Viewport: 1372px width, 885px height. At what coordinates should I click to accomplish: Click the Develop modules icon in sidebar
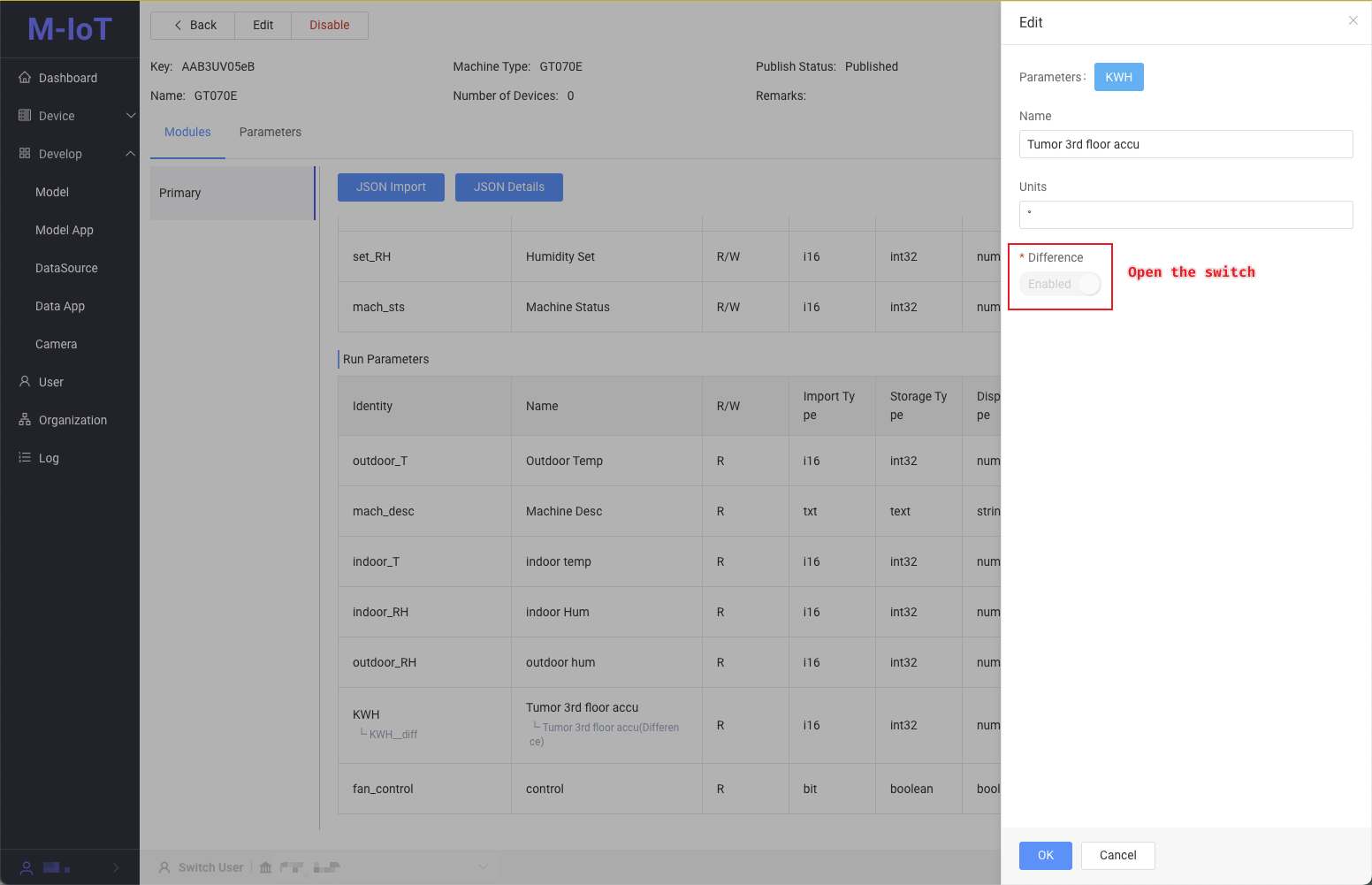(25, 154)
